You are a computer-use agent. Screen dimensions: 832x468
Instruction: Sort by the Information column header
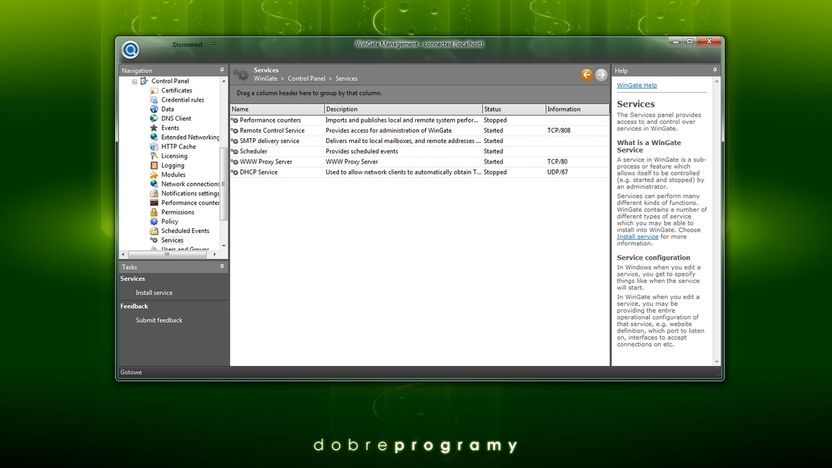(x=577, y=109)
